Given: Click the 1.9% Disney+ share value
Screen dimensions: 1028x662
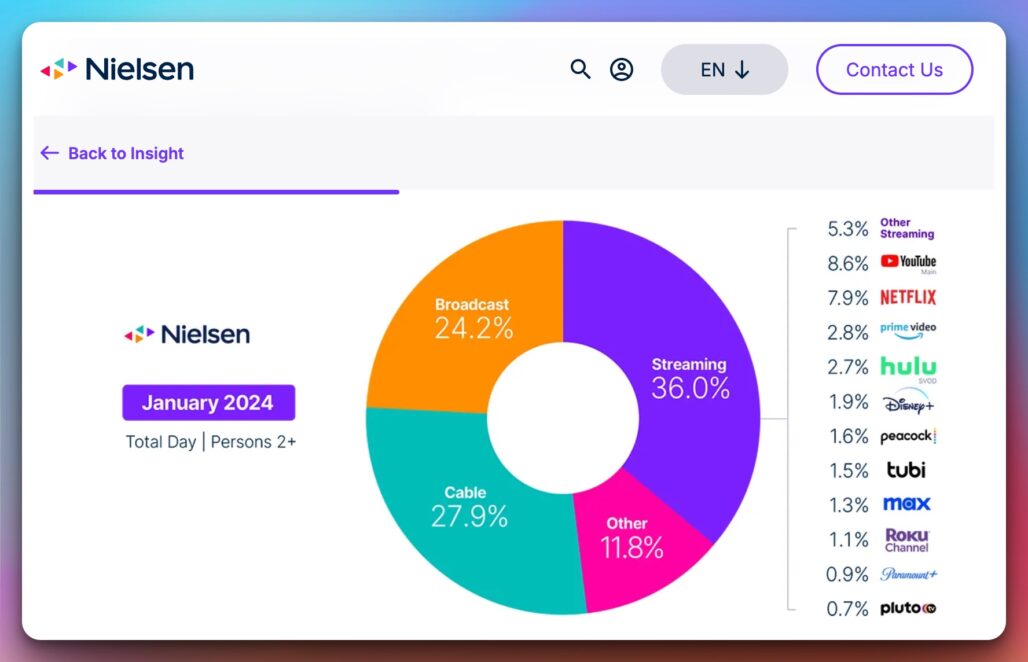Looking at the screenshot, I should tap(849, 402).
